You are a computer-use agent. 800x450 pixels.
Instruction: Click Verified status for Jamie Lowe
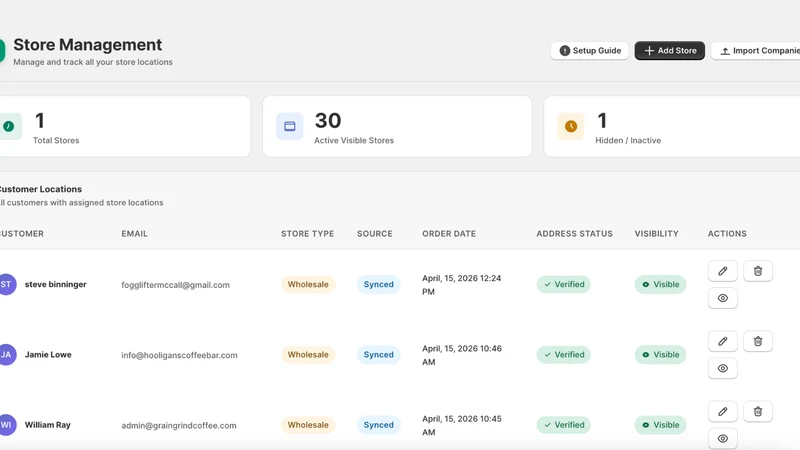563,355
